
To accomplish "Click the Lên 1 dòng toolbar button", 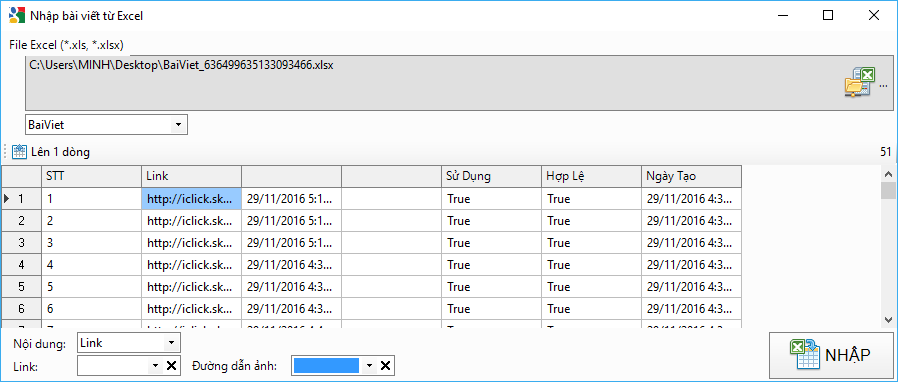I will point(52,152).
